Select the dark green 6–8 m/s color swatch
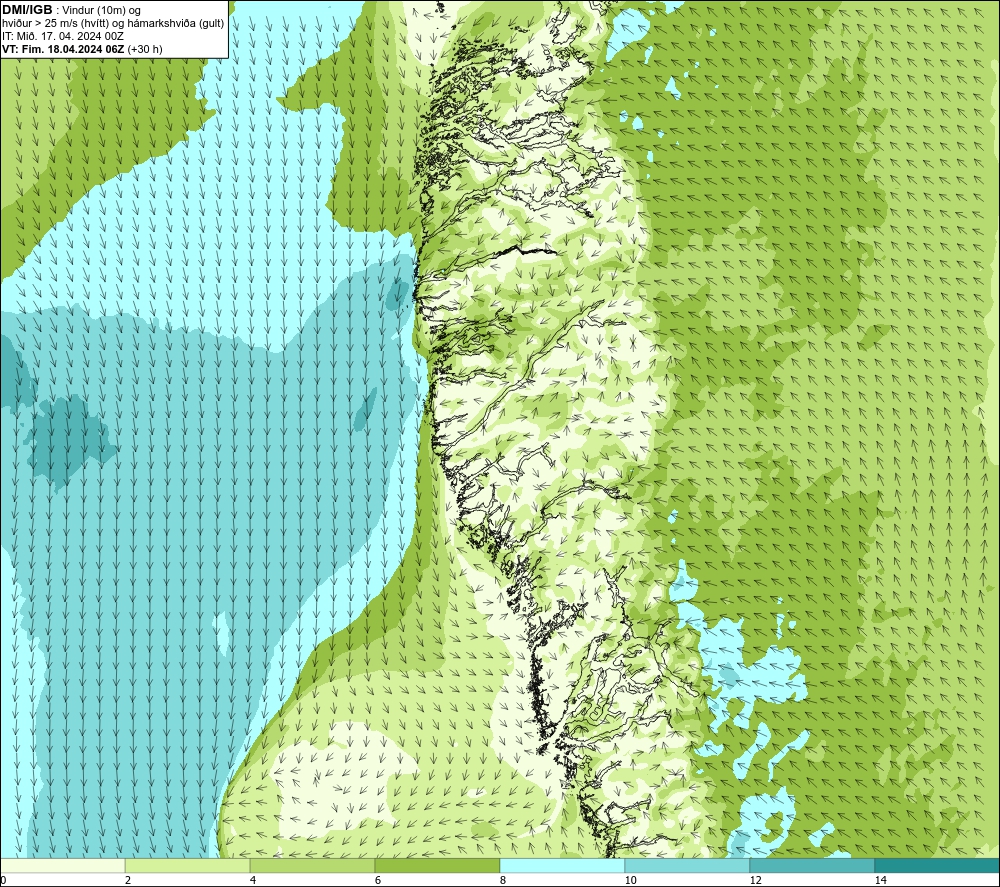This screenshot has height=887, width=1000. click(x=438, y=865)
